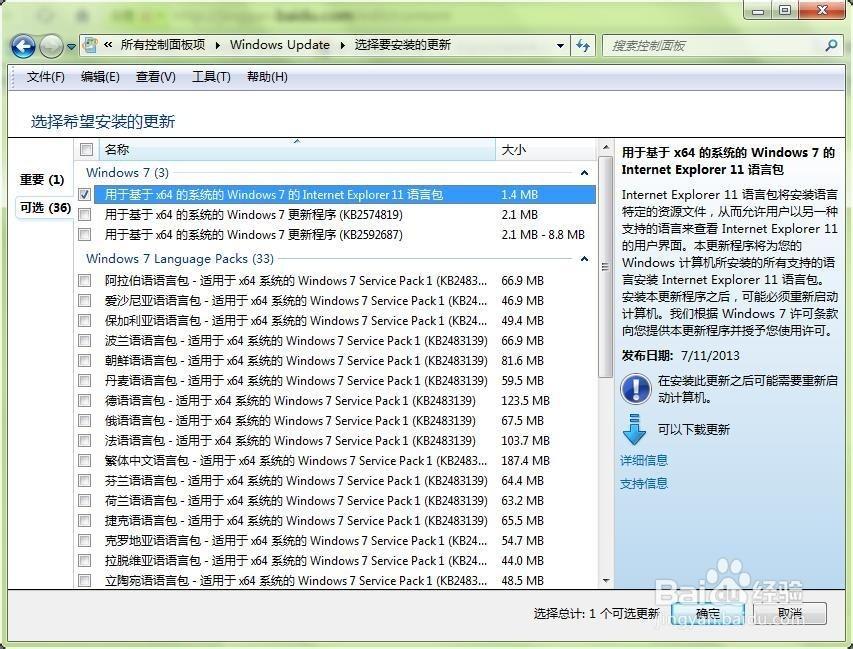The image size is (853, 649).
Task: Switch to the 可选 (36) updates tab
Action: coord(45,207)
